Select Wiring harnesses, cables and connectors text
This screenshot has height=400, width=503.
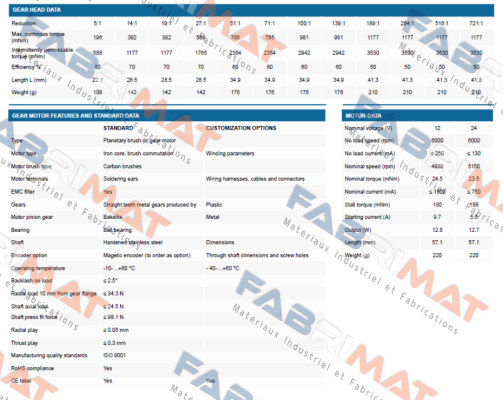coord(255,179)
